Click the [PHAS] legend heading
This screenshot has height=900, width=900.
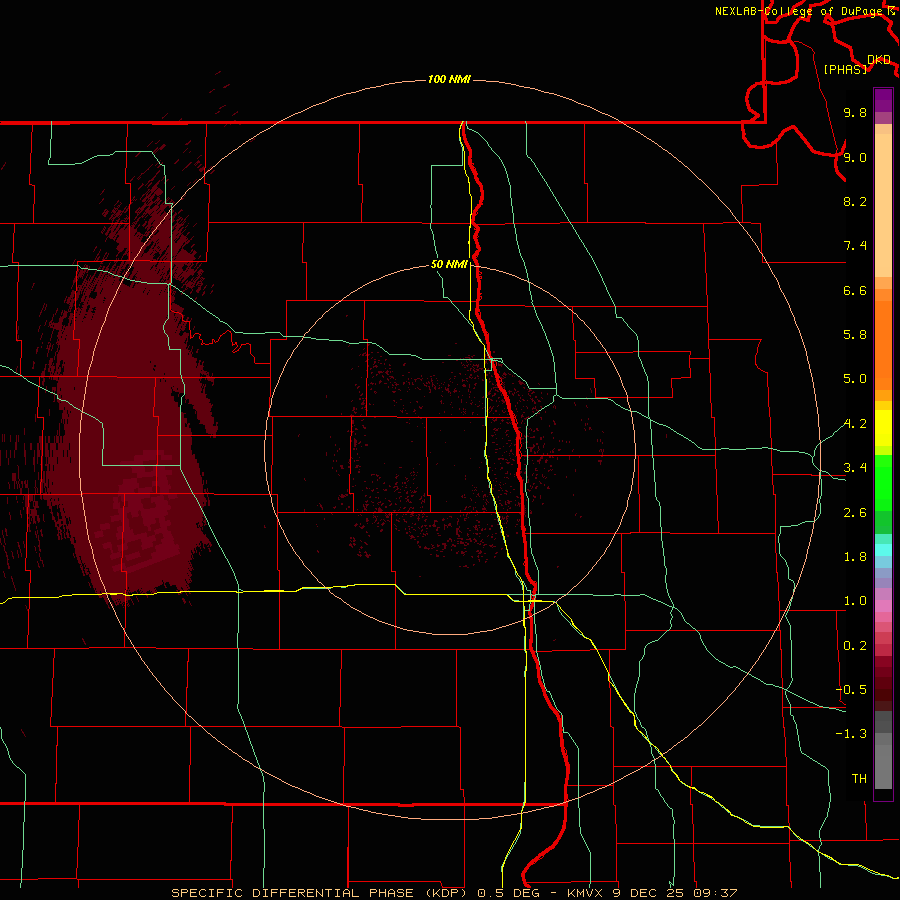coord(845,69)
